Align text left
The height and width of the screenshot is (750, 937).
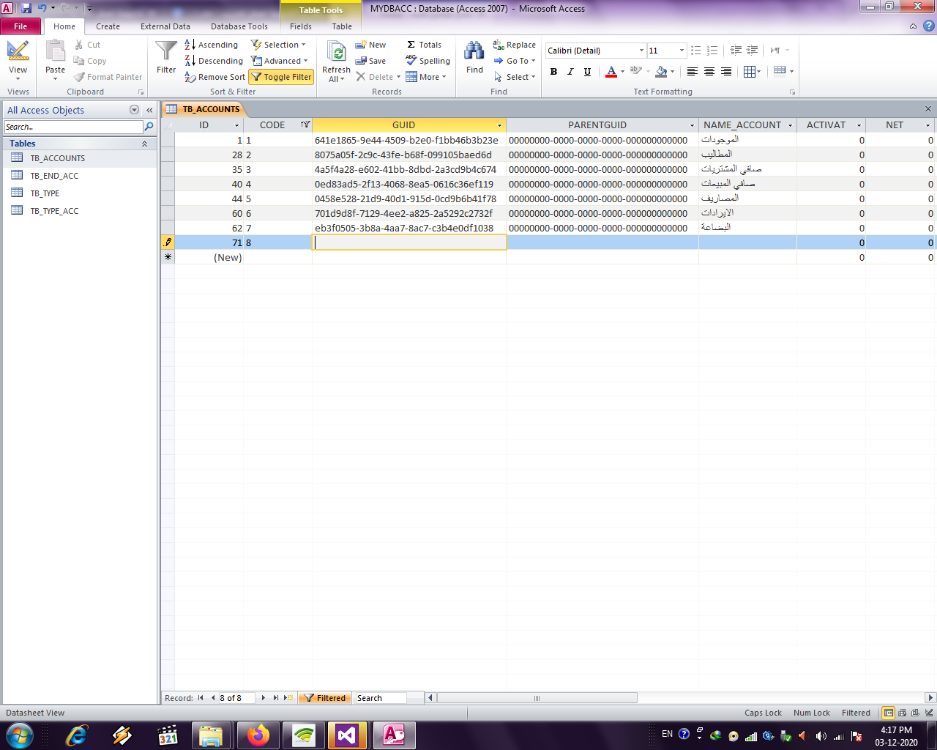(692, 72)
